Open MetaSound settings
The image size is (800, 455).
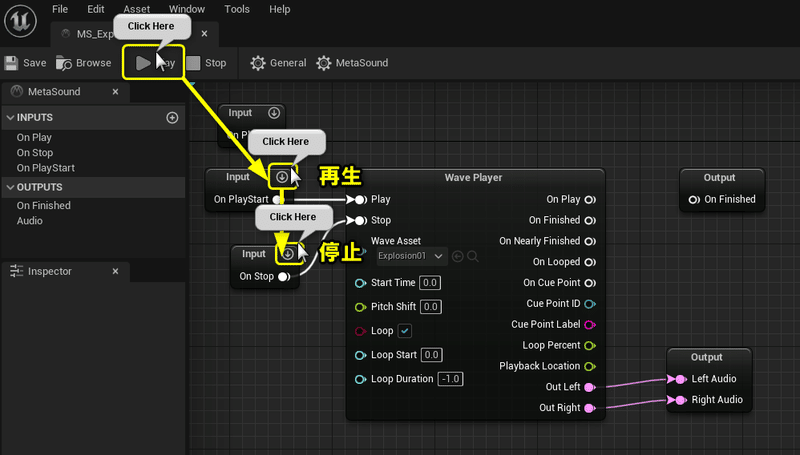click(x=352, y=63)
